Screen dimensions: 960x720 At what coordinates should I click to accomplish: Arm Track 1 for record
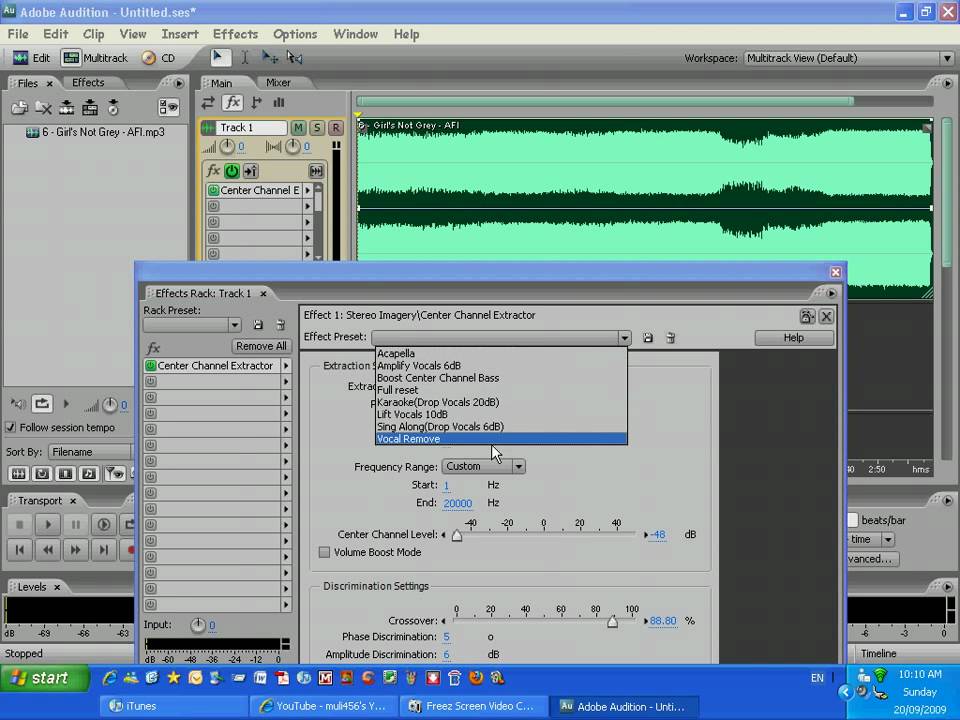point(336,128)
